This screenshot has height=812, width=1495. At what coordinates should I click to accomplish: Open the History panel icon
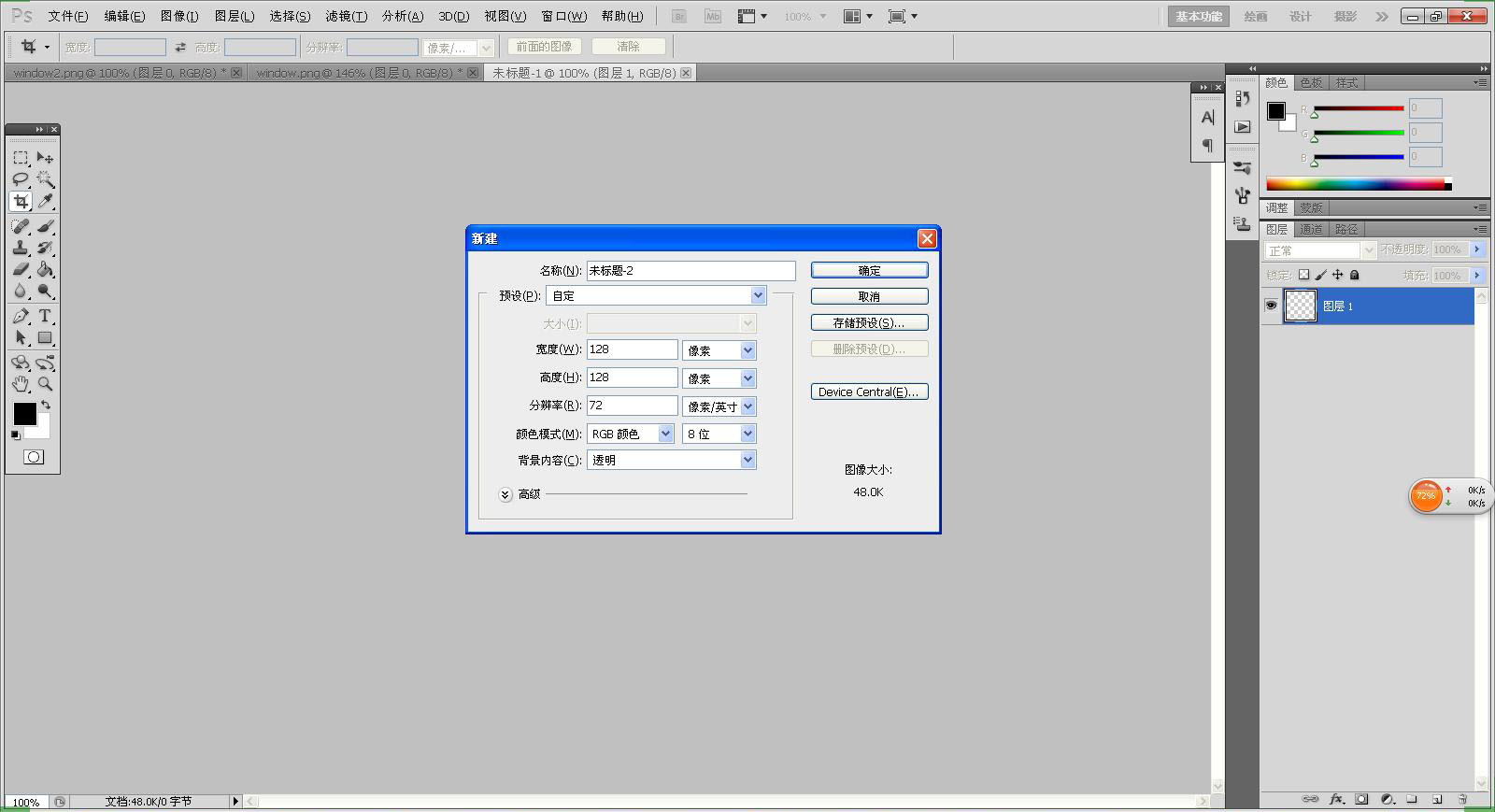pos(1242,98)
